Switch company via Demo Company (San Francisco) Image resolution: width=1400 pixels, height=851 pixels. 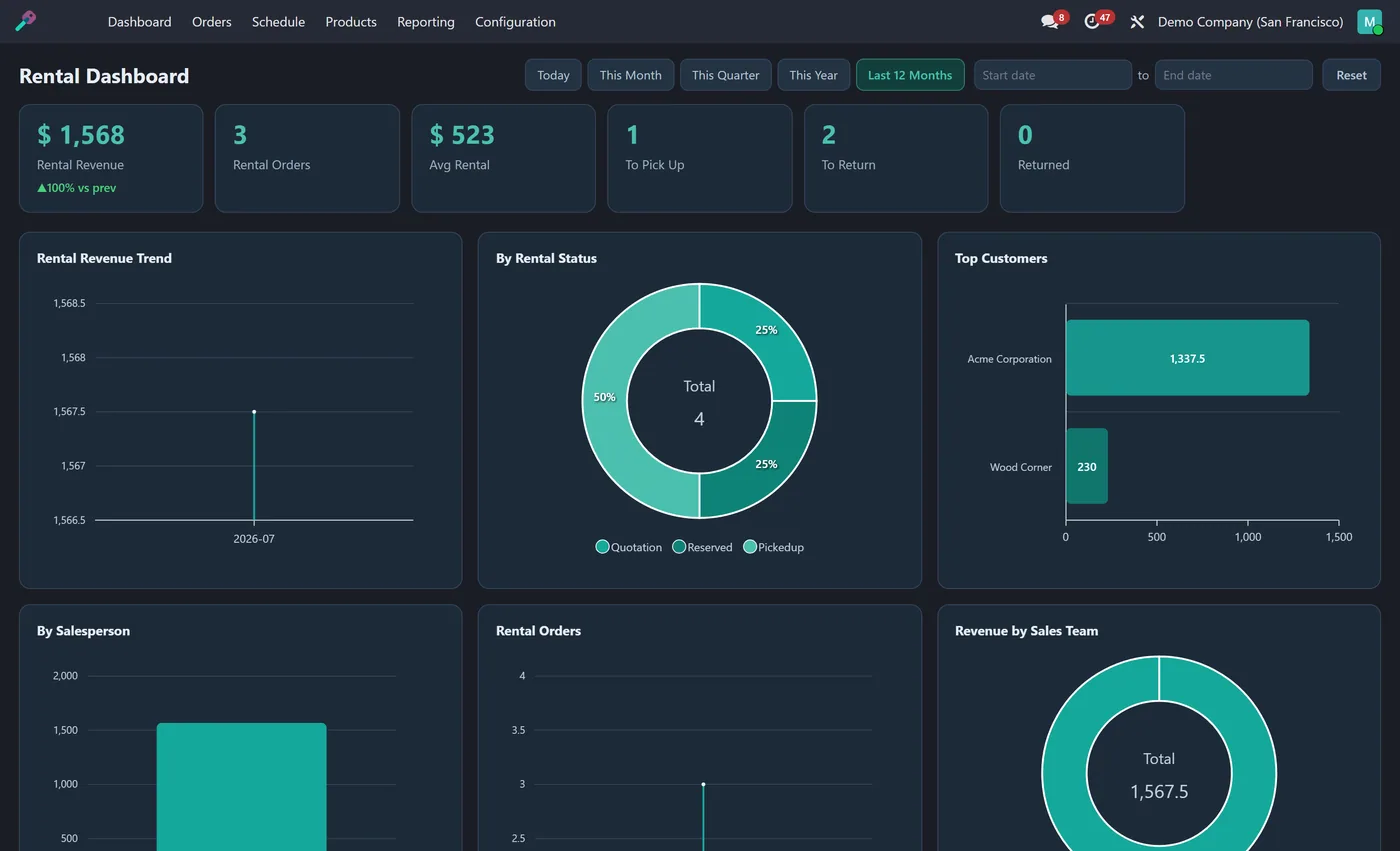[1250, 21]
